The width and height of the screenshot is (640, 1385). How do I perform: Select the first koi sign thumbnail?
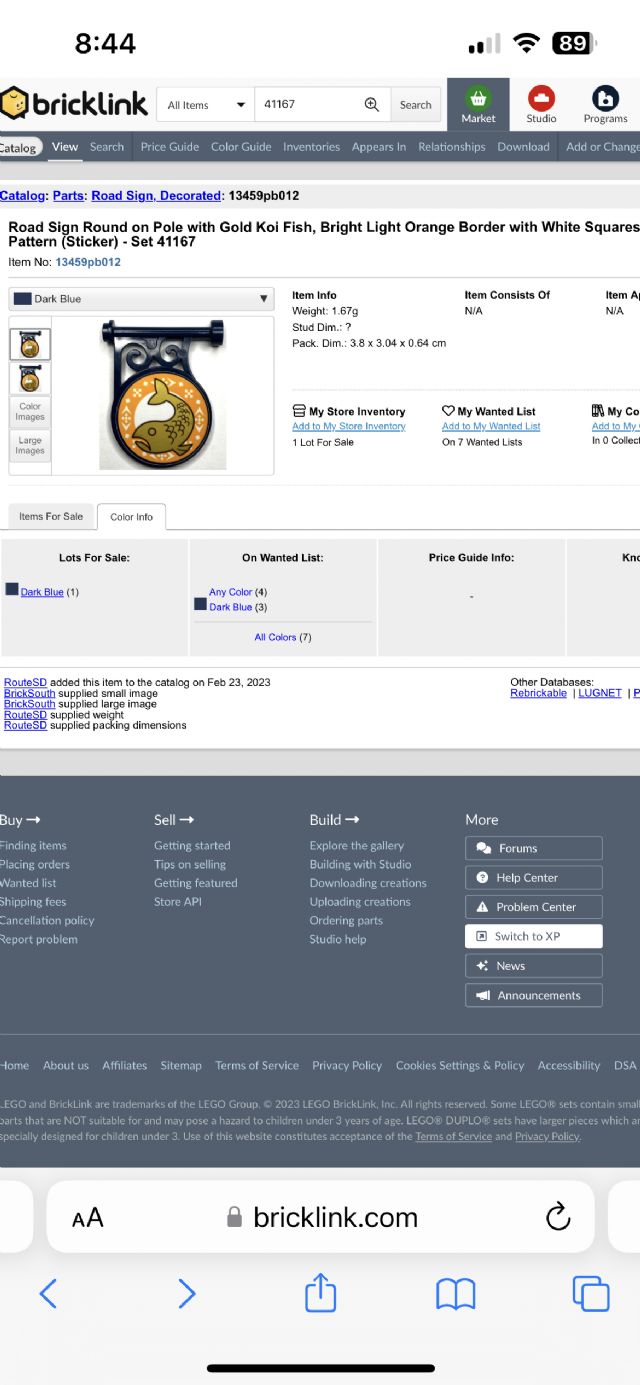pos(30,345)
